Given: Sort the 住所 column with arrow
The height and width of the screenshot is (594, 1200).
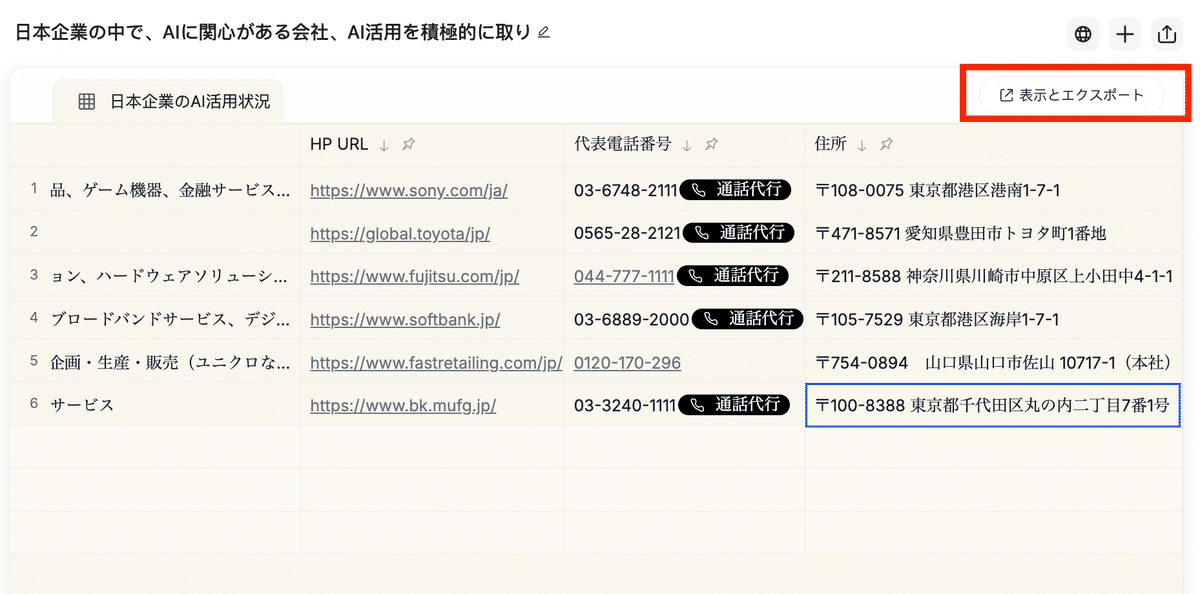Looking at the screenshot, I should tap(861, 145).
